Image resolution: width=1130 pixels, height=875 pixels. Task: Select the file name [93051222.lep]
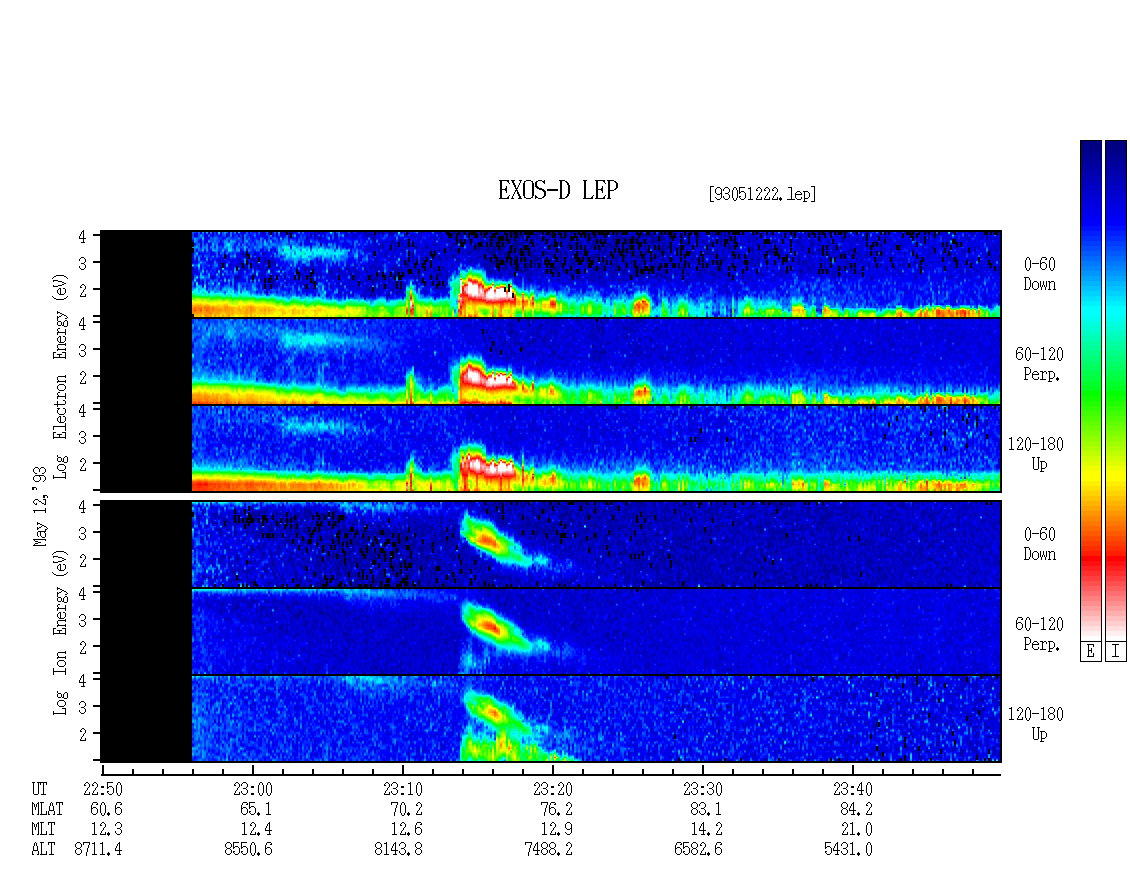762,194
